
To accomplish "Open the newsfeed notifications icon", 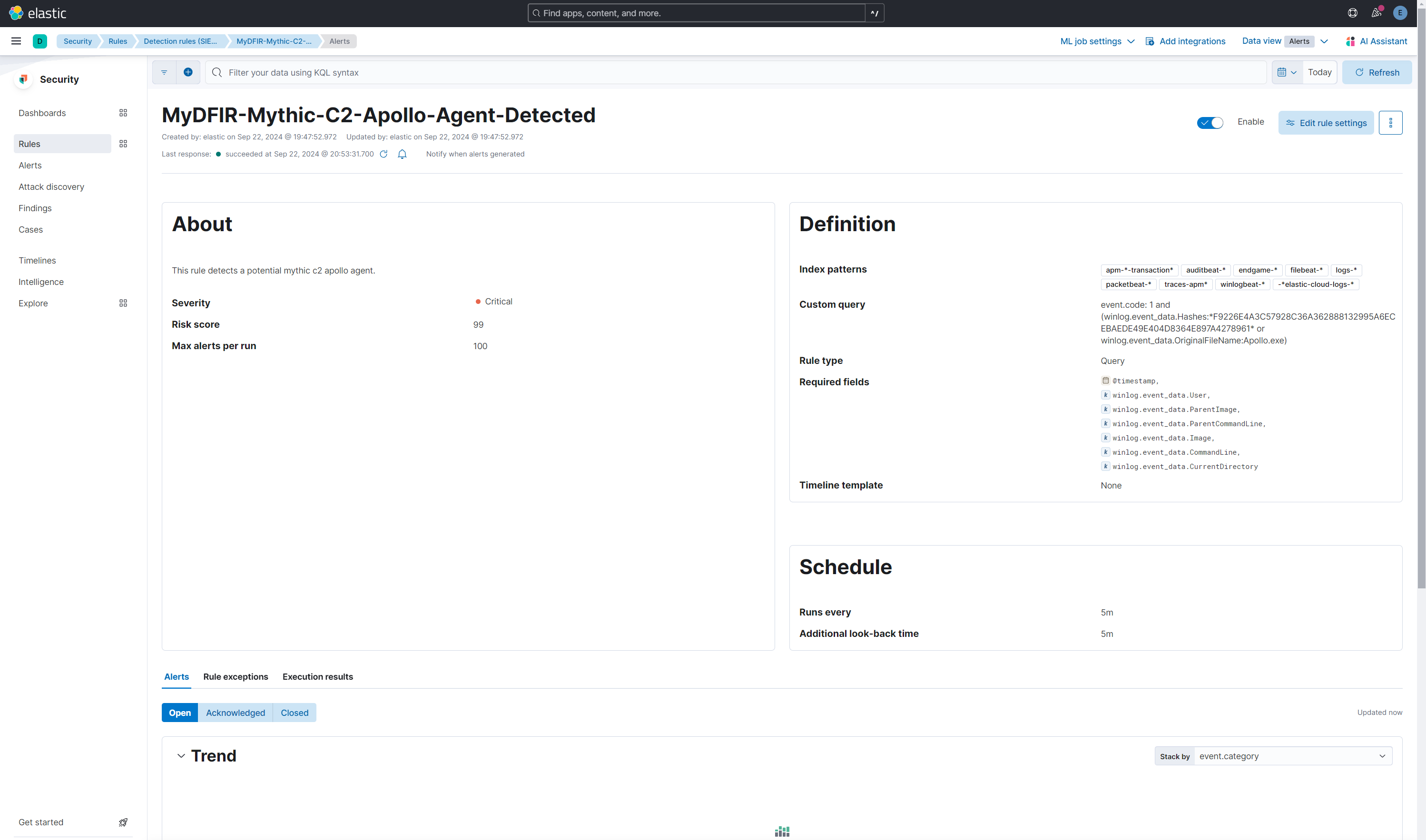I will (1376, 13).
